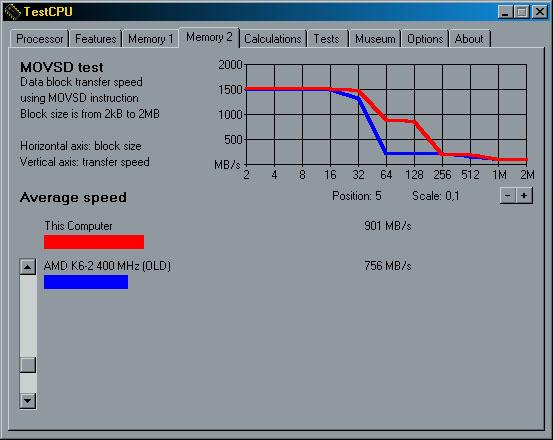
Task: Switch to the Museum tab
Action: [x=375, y=38]
